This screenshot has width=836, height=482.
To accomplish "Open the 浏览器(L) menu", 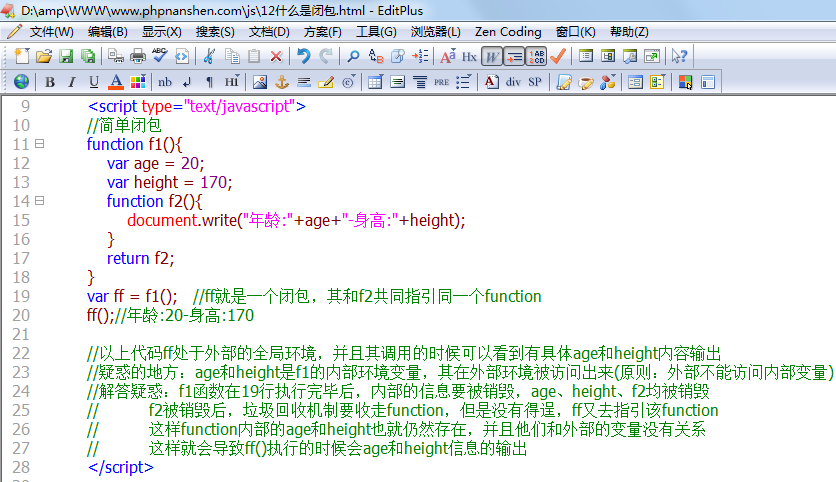I will (x=436, y=32).
